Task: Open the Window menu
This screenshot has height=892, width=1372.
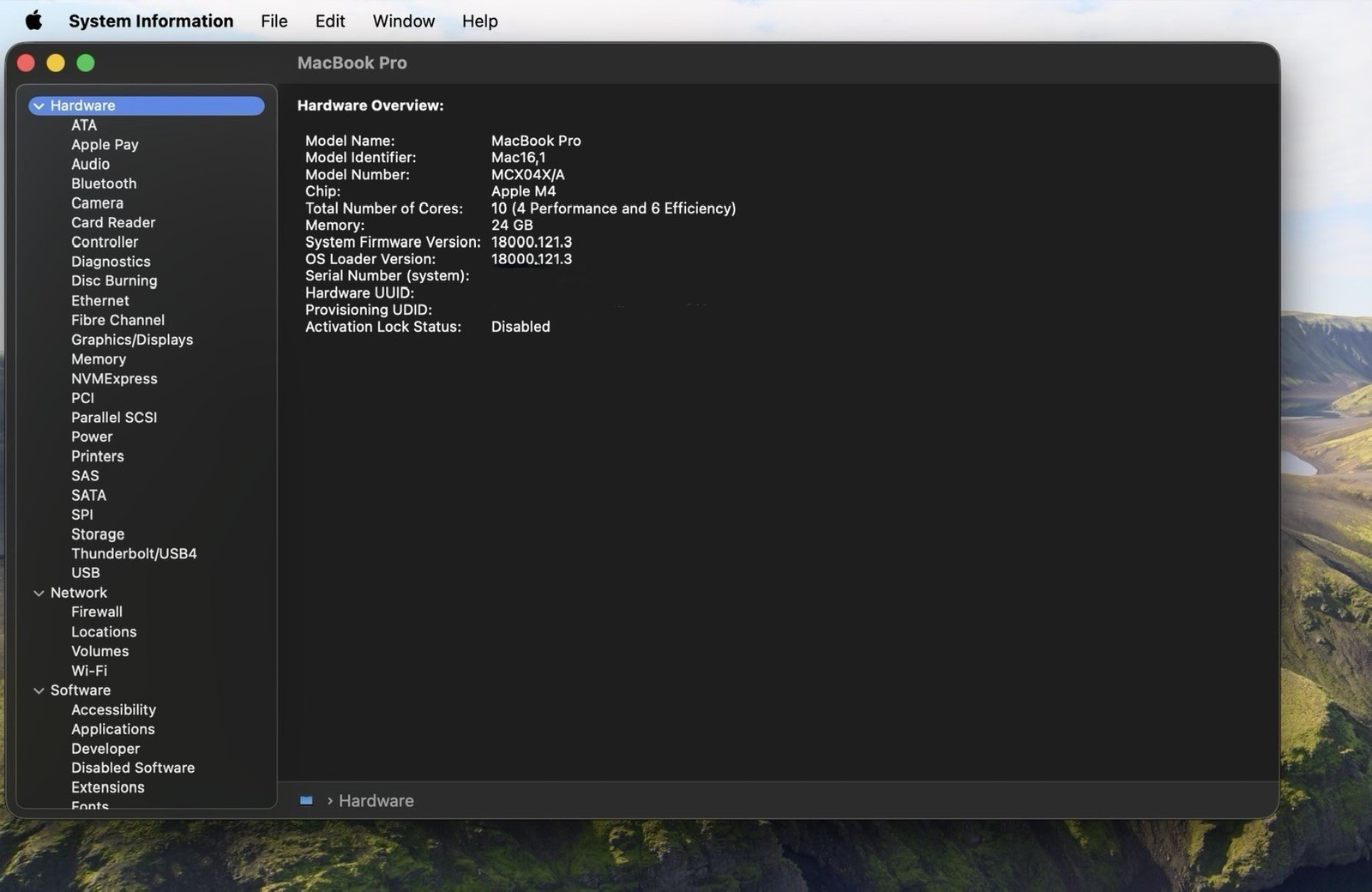Action: 404,21
